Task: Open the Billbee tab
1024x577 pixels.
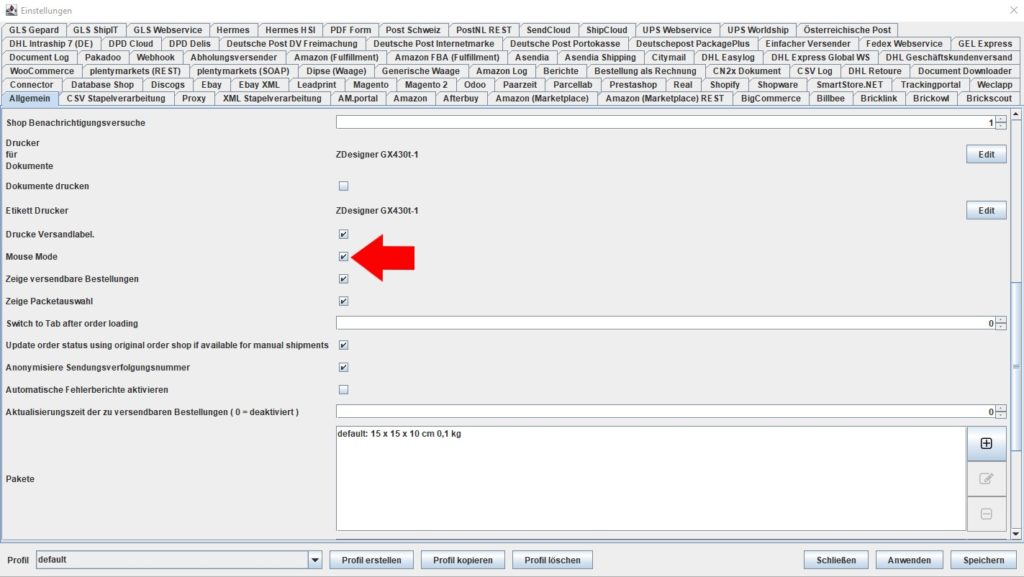Action: [830, 99]
